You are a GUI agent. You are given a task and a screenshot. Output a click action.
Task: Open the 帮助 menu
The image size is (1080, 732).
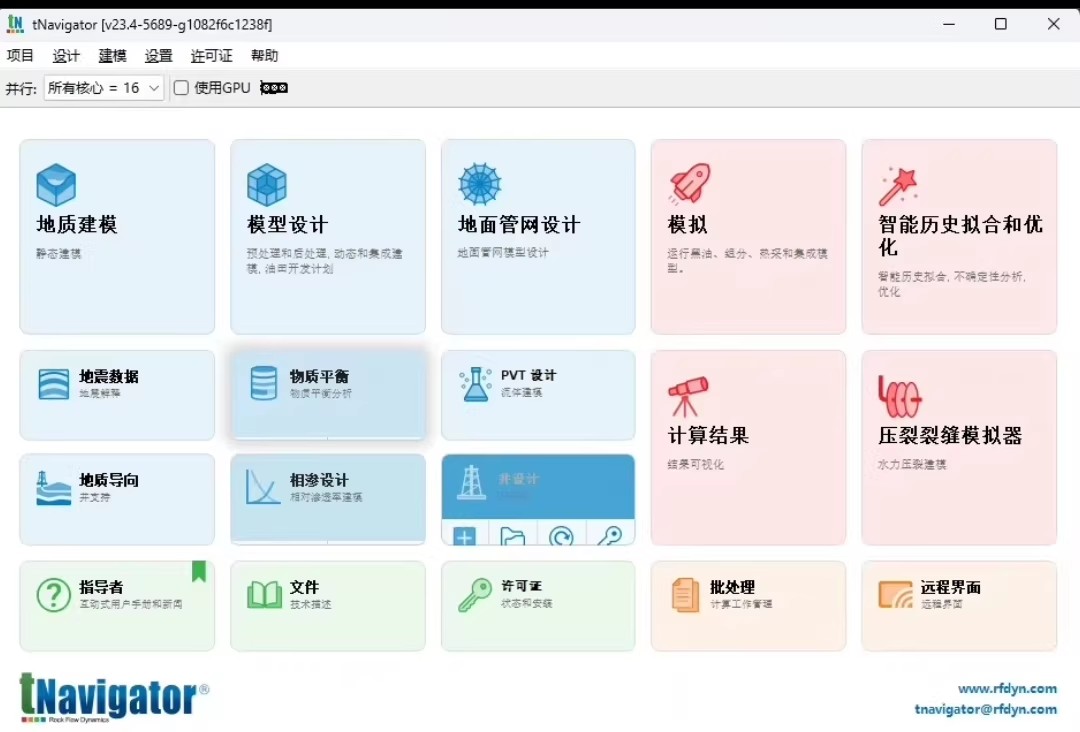[x=264, y=56]
